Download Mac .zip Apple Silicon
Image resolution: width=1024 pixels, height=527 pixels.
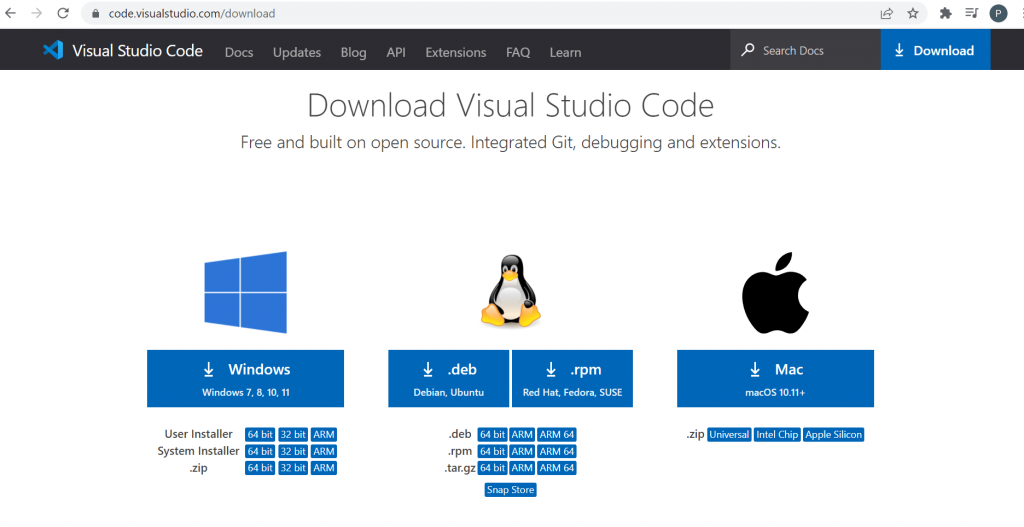pyautogui.click(x=833, y=434)
